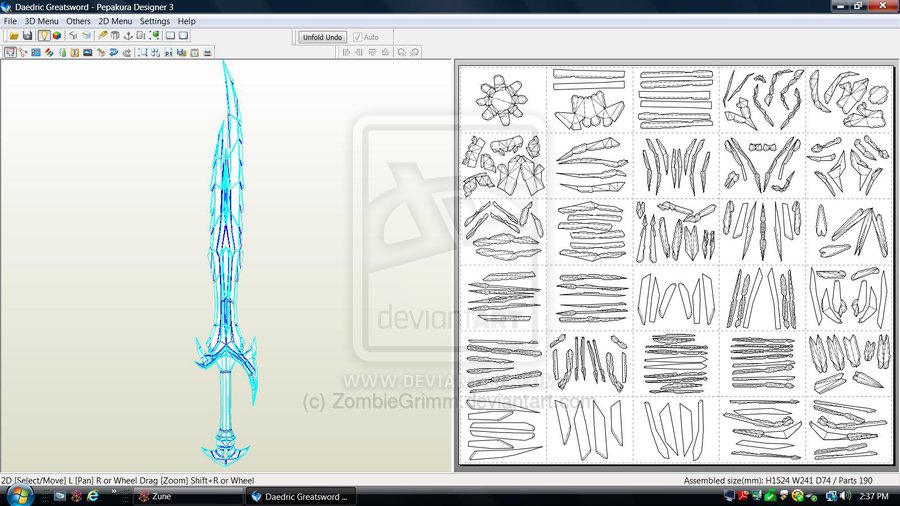Save the project with the floppy disk icon

27,36
